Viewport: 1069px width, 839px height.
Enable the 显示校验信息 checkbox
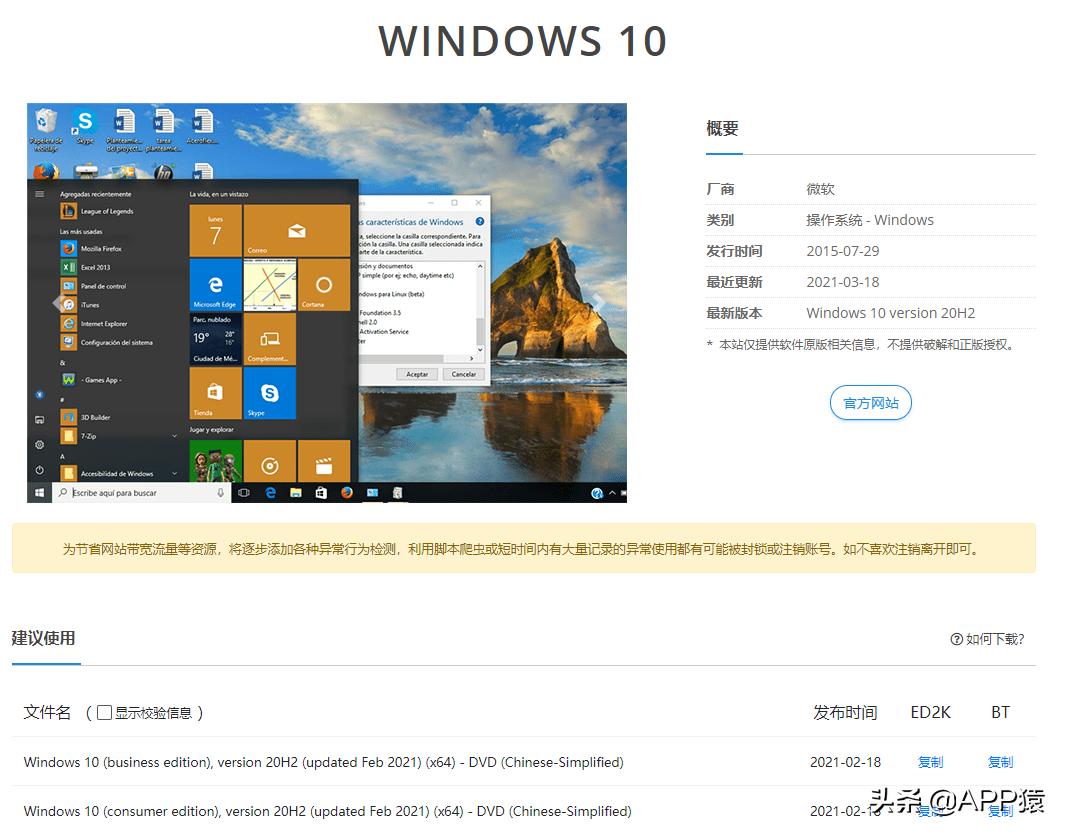pos(105,713)
